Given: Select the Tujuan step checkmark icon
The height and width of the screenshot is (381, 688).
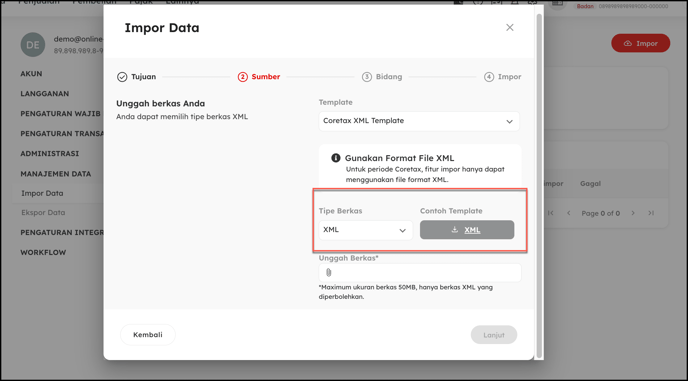Looking at the screenshot, I should pyautogui.click(x=122, y=77).
